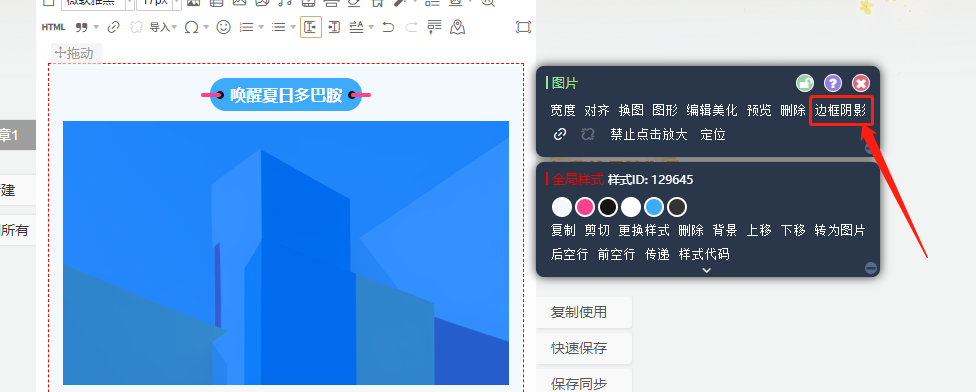Select the 唤醒夏日多巴胺 title text
Viewport: 976px width, 392px height.
pyautogui.click(x=286, y=95)
